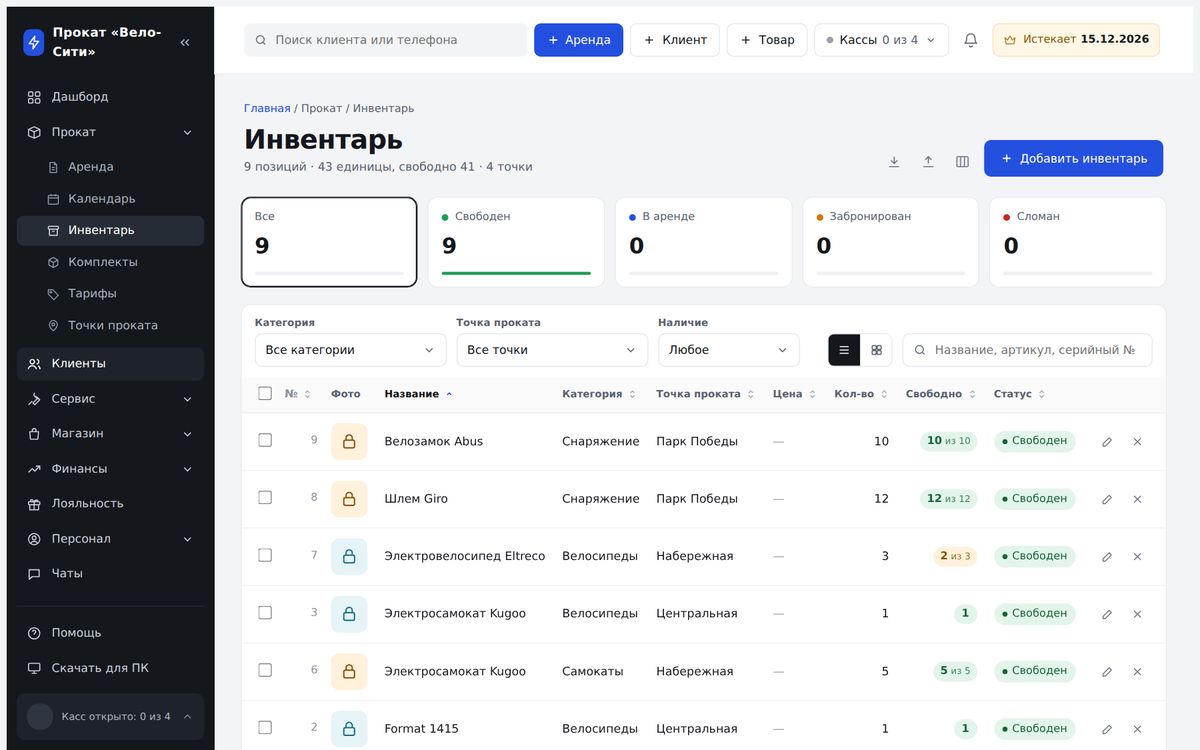This screenshot has height=750, width=1200.
Task: Open Календарь in sidebar
Action: pos(110,199)
